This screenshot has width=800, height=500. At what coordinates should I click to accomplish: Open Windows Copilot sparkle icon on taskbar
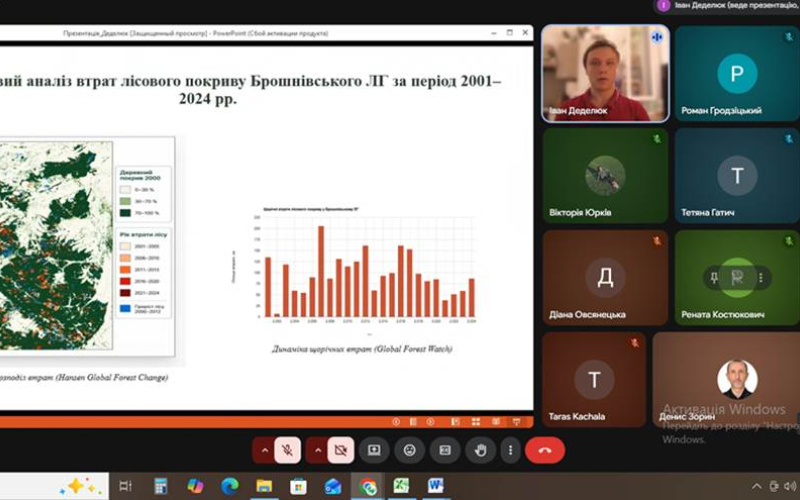click(81, 486)
